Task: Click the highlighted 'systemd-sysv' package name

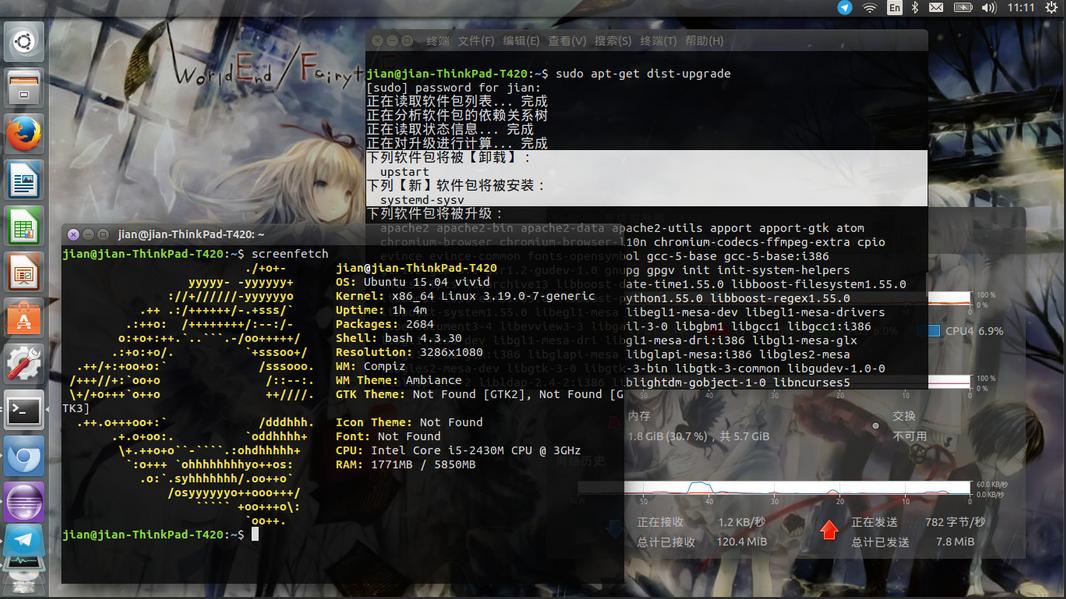Action: [422, 200]
